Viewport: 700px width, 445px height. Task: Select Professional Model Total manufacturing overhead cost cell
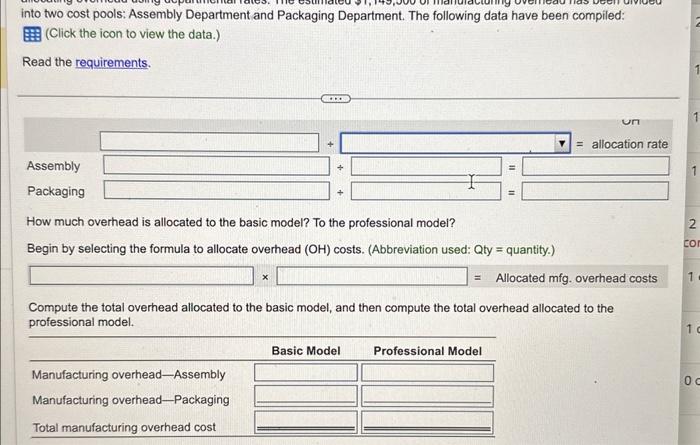coord(428,423)
